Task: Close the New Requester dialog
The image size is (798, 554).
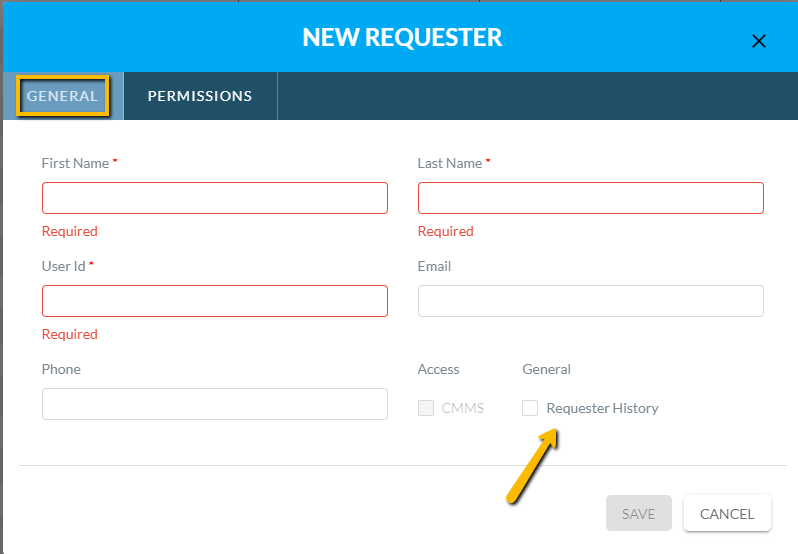Action: click(x=758, y=41)
